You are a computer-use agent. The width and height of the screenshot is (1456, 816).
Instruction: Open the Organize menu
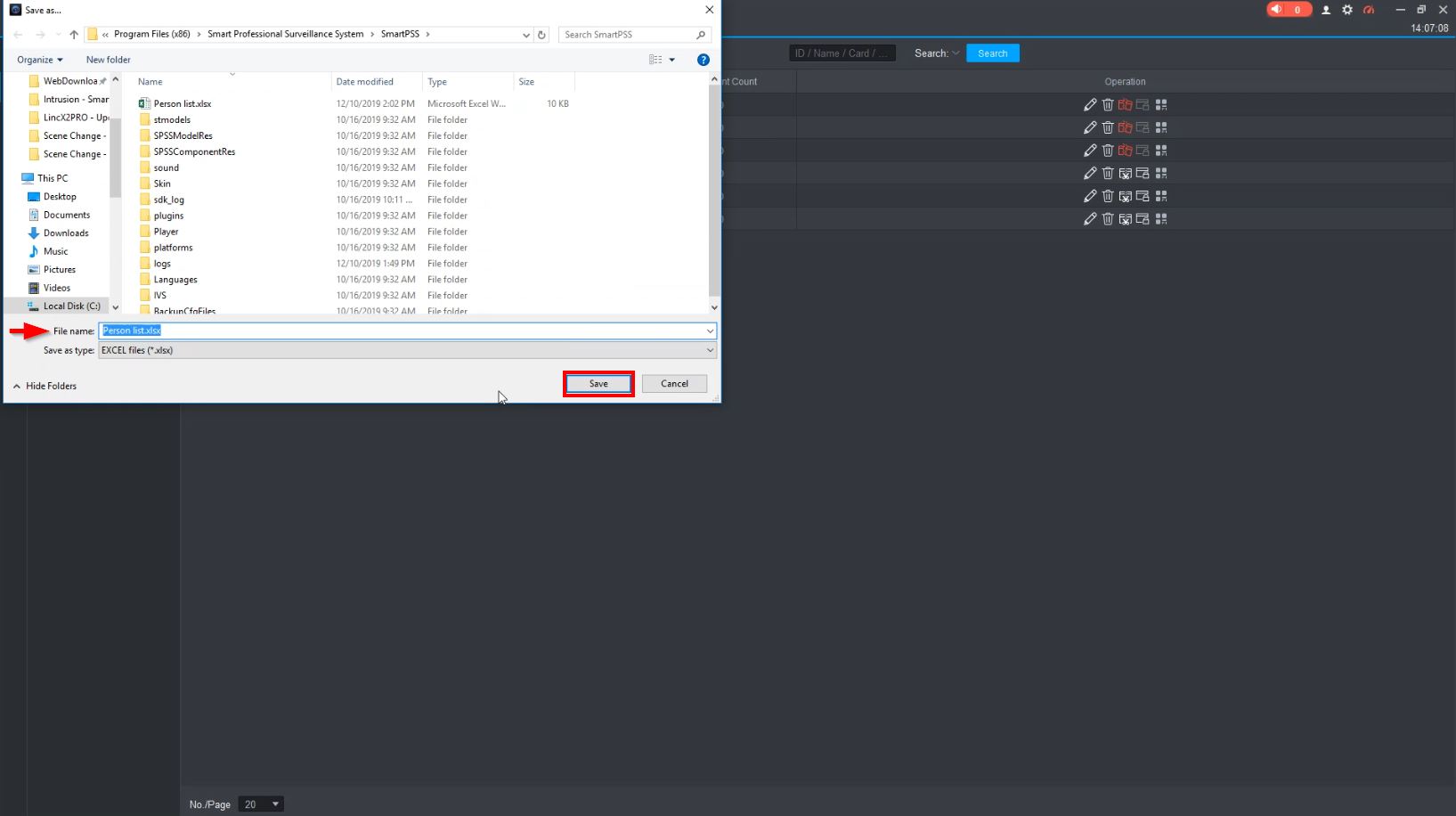40,60
